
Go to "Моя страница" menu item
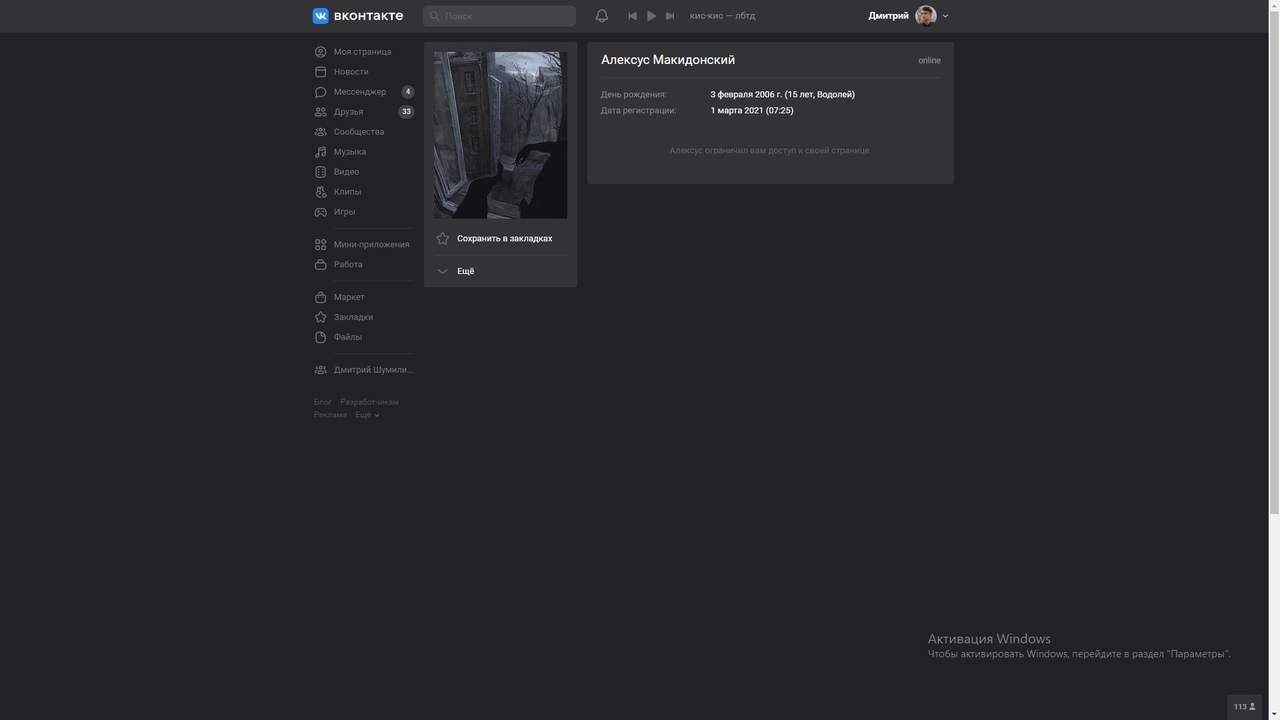362,52
